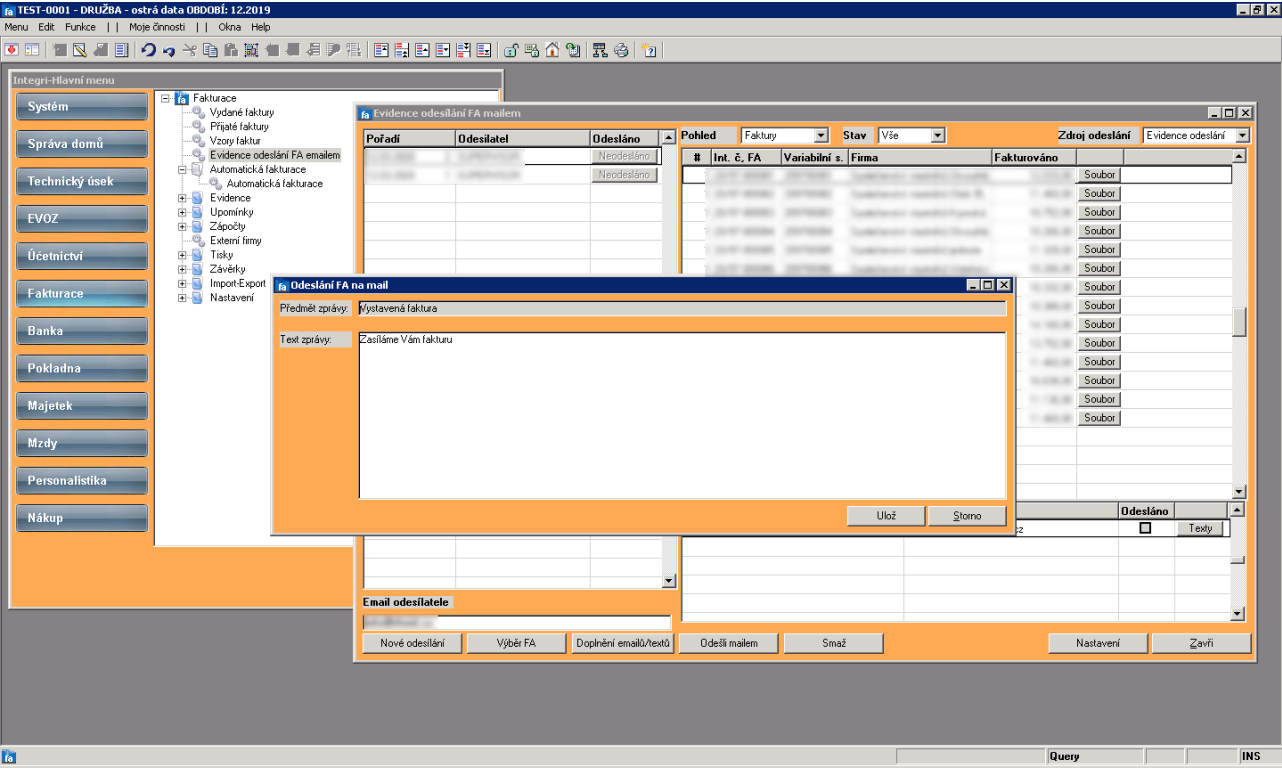The width and height of the screenshot is (1282, 768).
Task: Click the gear icon beside Externí firmy
Action: [x=199, y=241]
